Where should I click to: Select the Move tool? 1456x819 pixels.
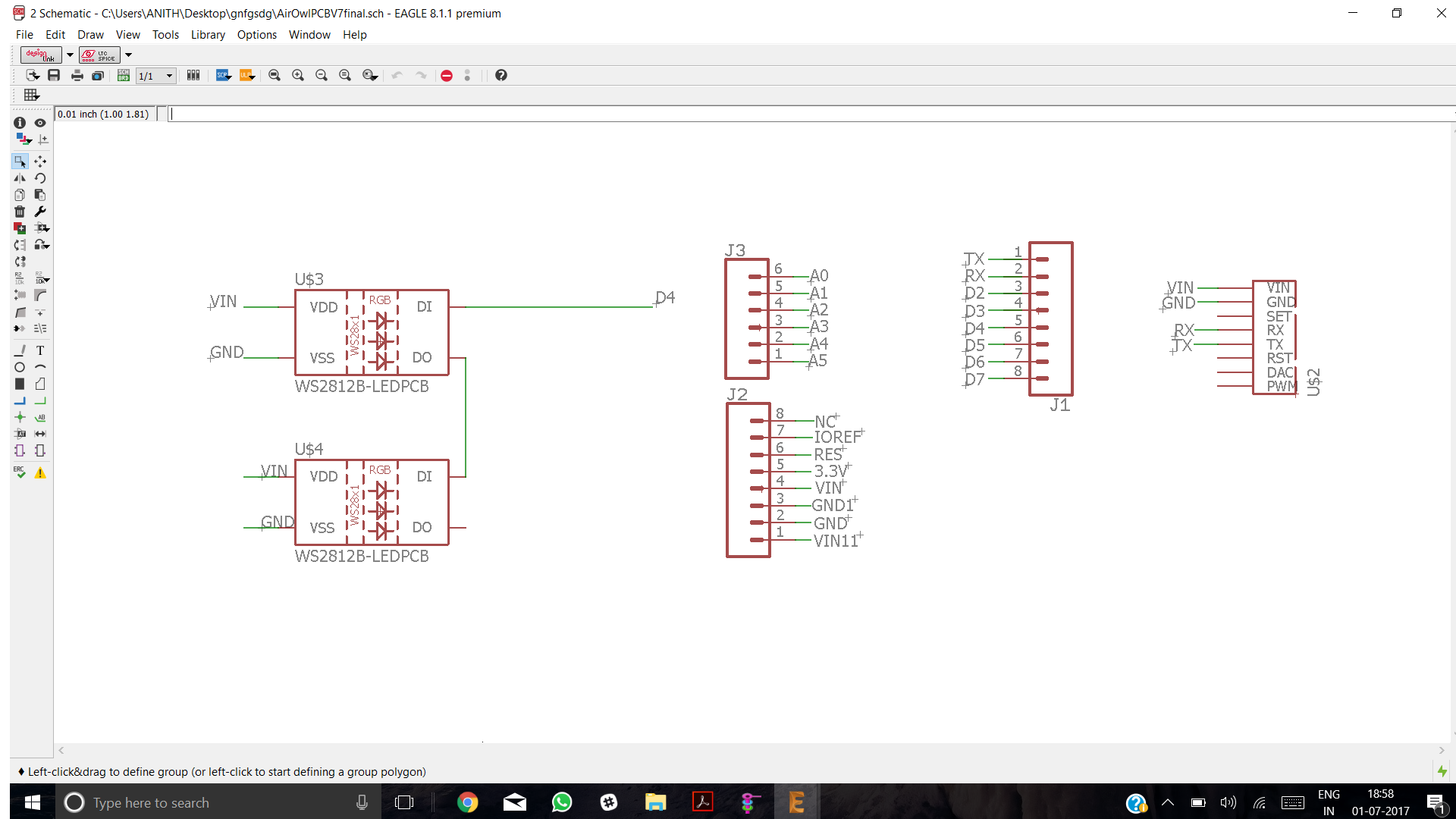point(40,162)
